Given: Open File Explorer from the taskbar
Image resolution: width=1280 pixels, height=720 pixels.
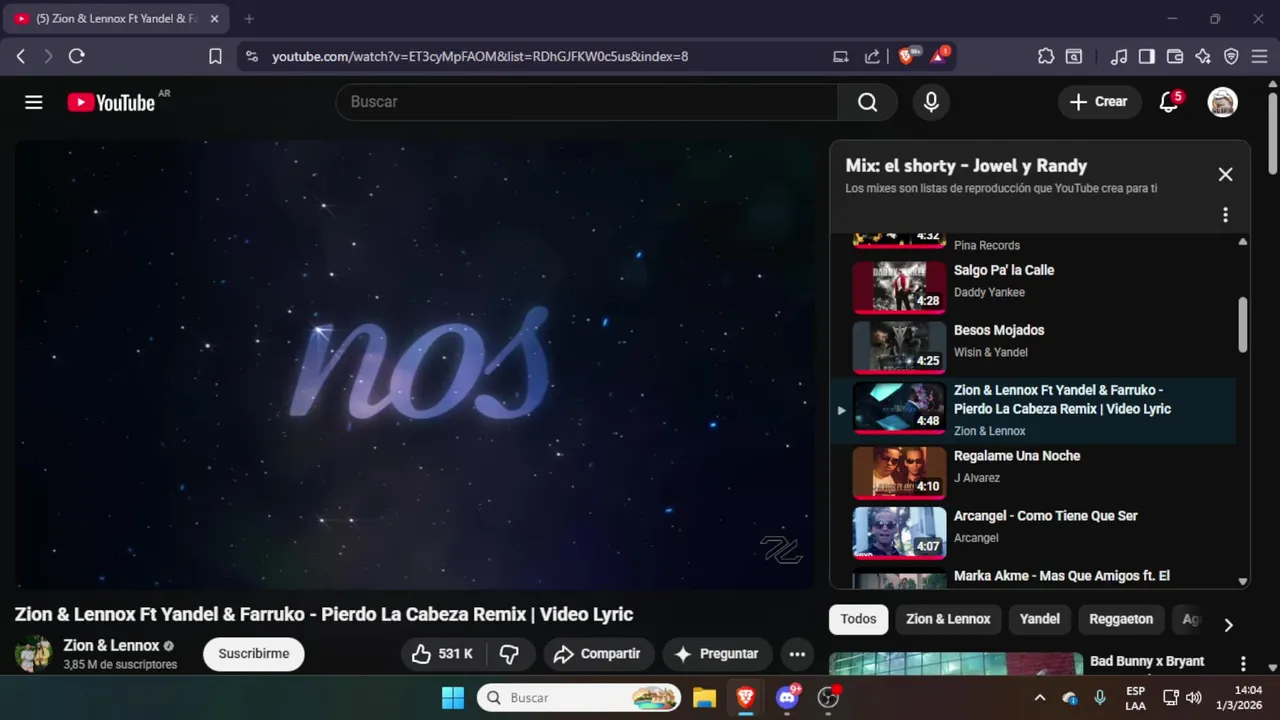Looking at the screenshot, I should point(704,697).
